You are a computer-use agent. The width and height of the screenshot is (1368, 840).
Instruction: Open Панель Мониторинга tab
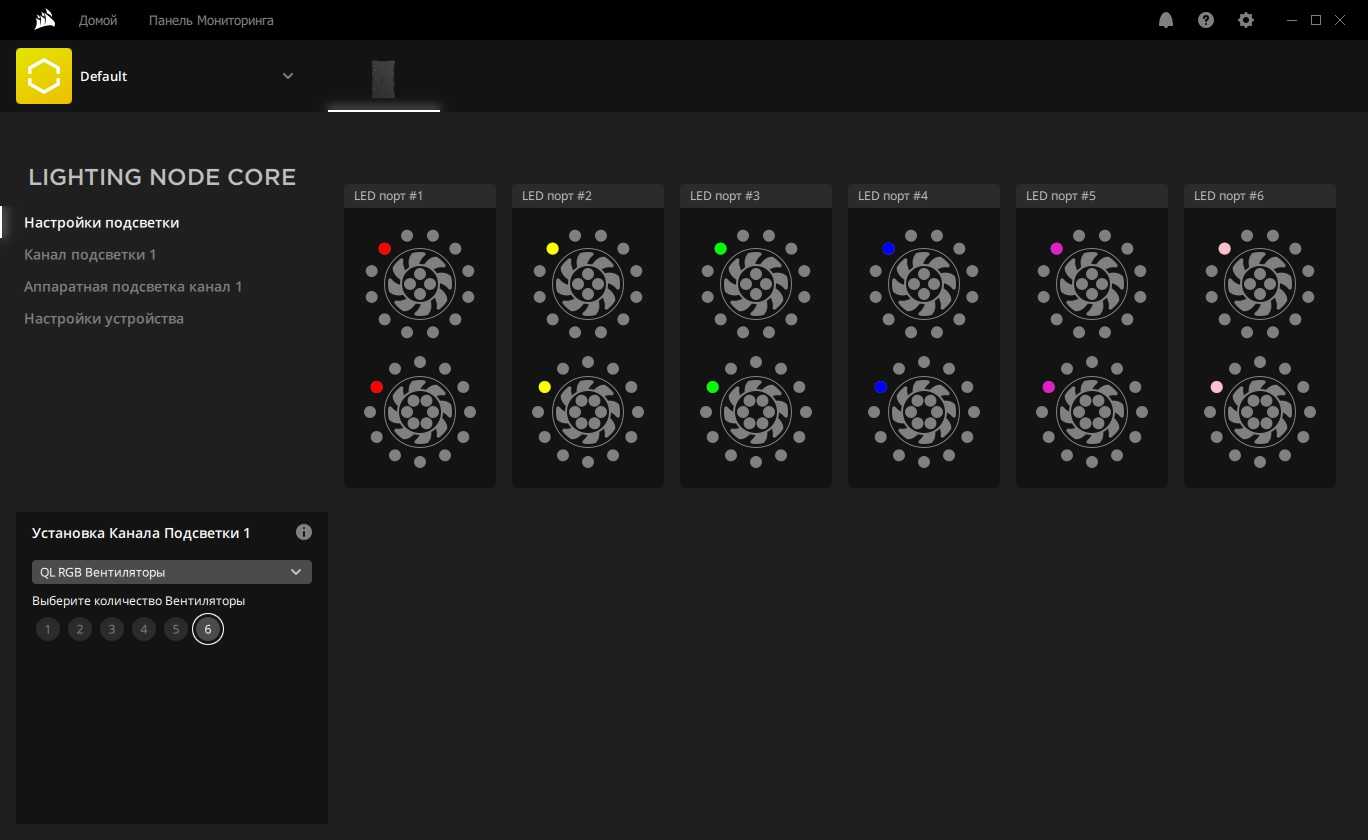211,20
